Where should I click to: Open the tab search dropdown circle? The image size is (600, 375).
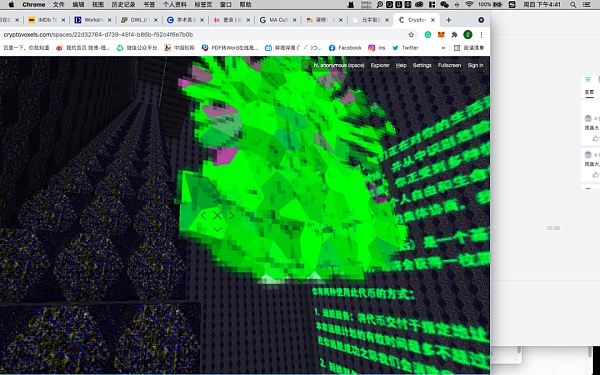point(481,20)
